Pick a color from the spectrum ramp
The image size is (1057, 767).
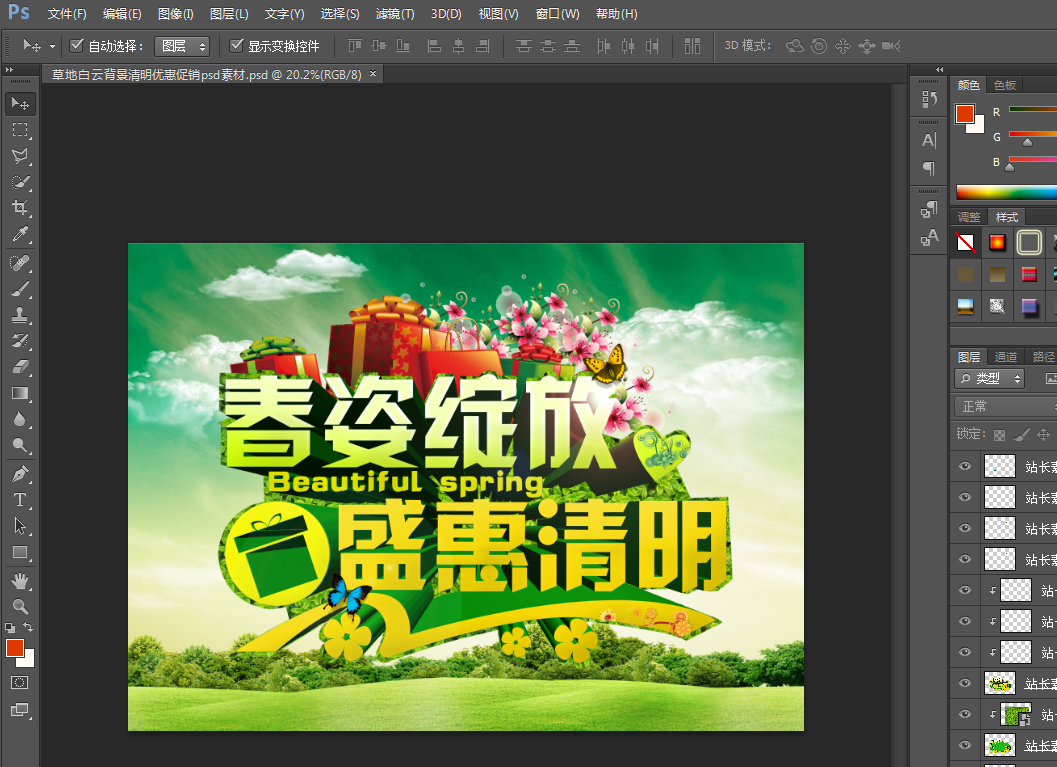click(1006, 193)
